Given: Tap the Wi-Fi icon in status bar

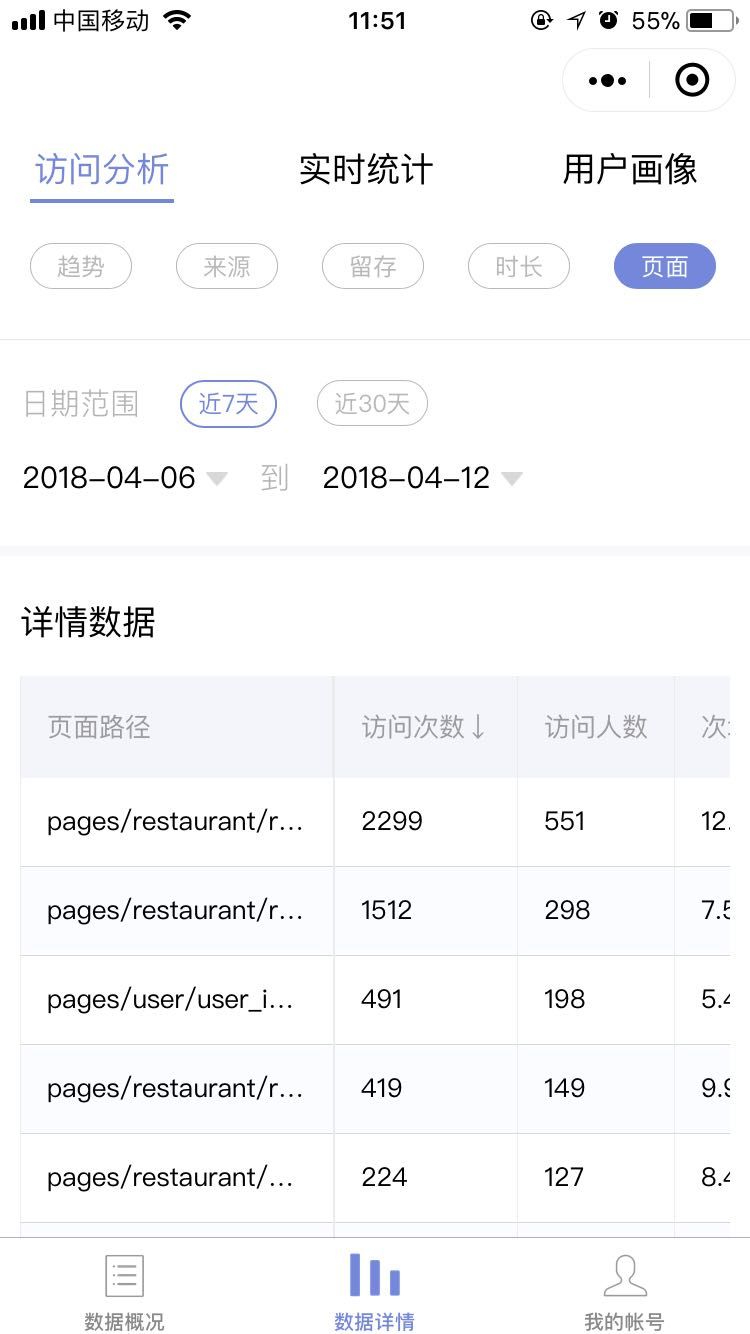Looking at the screenshot, I should click(x=177, y=20).
